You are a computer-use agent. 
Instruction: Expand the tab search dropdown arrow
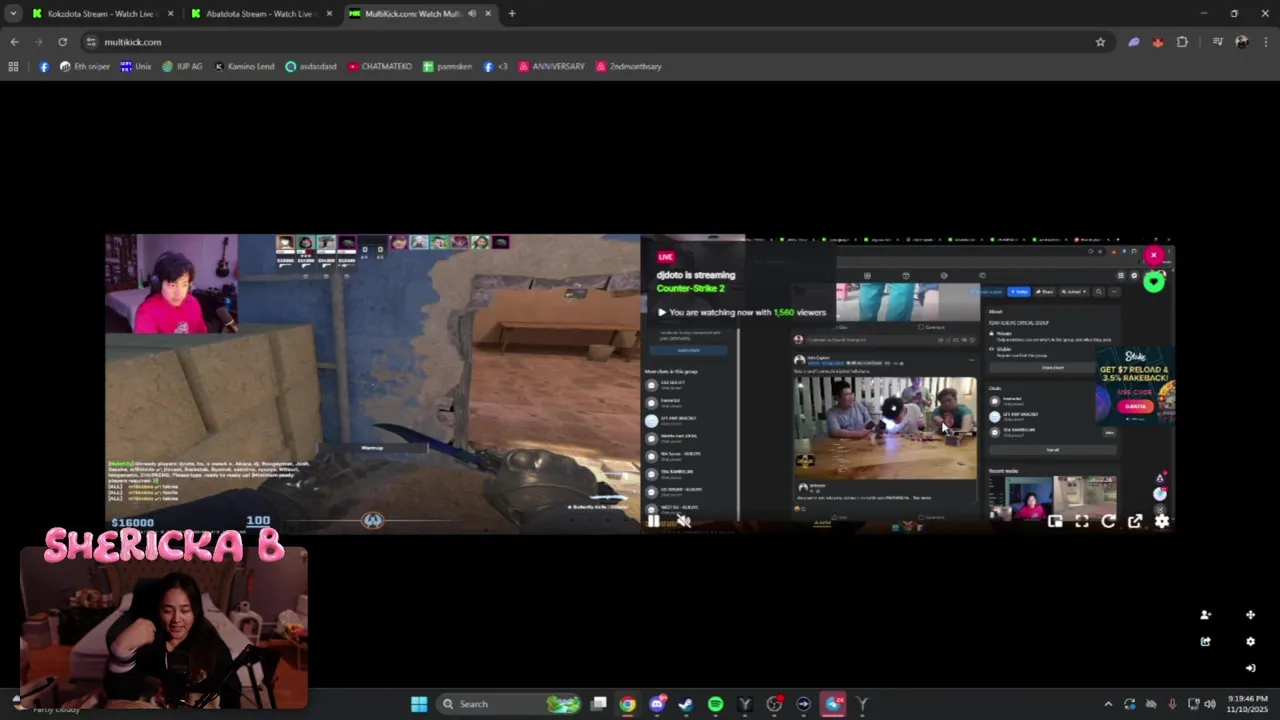point(12,14)
